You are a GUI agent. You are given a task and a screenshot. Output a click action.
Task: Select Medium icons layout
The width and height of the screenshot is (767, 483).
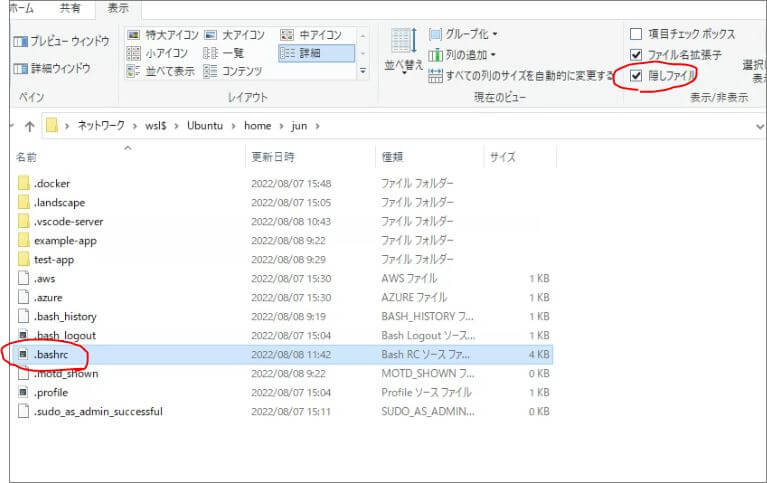[311, 35]
